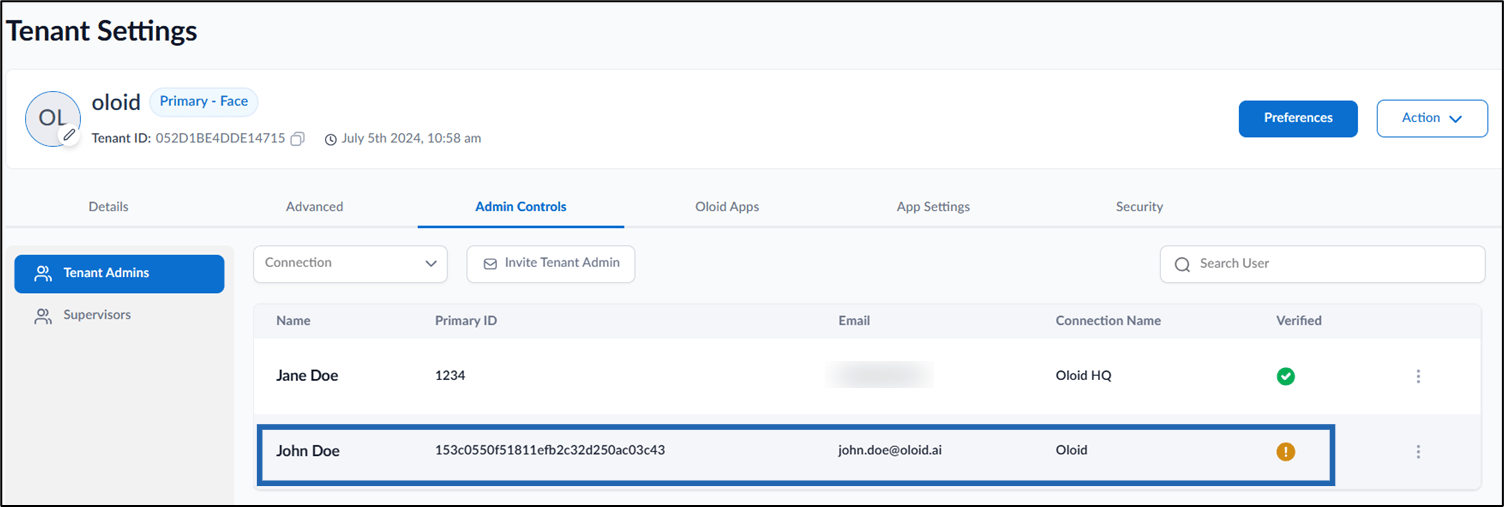
Task: Expand the Action dropdown button
Action: coord(1432,118)
